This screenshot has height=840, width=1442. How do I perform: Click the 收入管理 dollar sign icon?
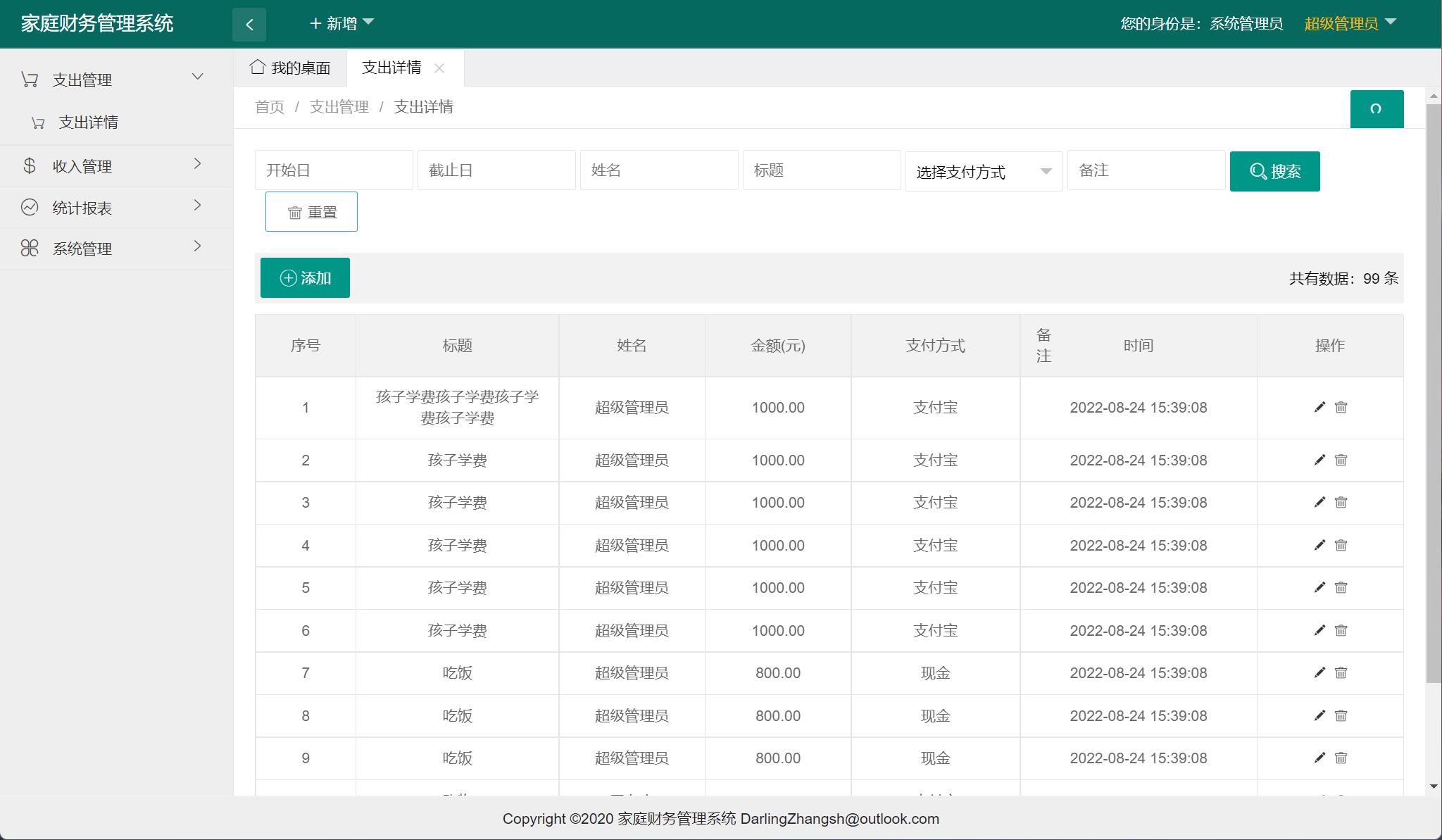29,166
